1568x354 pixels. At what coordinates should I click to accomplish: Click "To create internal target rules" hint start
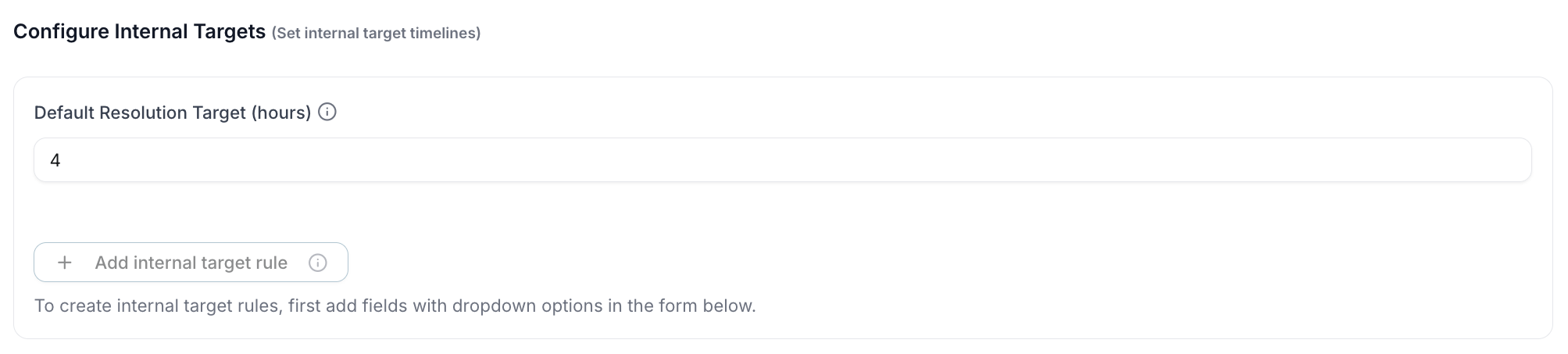tap(156, 306)
